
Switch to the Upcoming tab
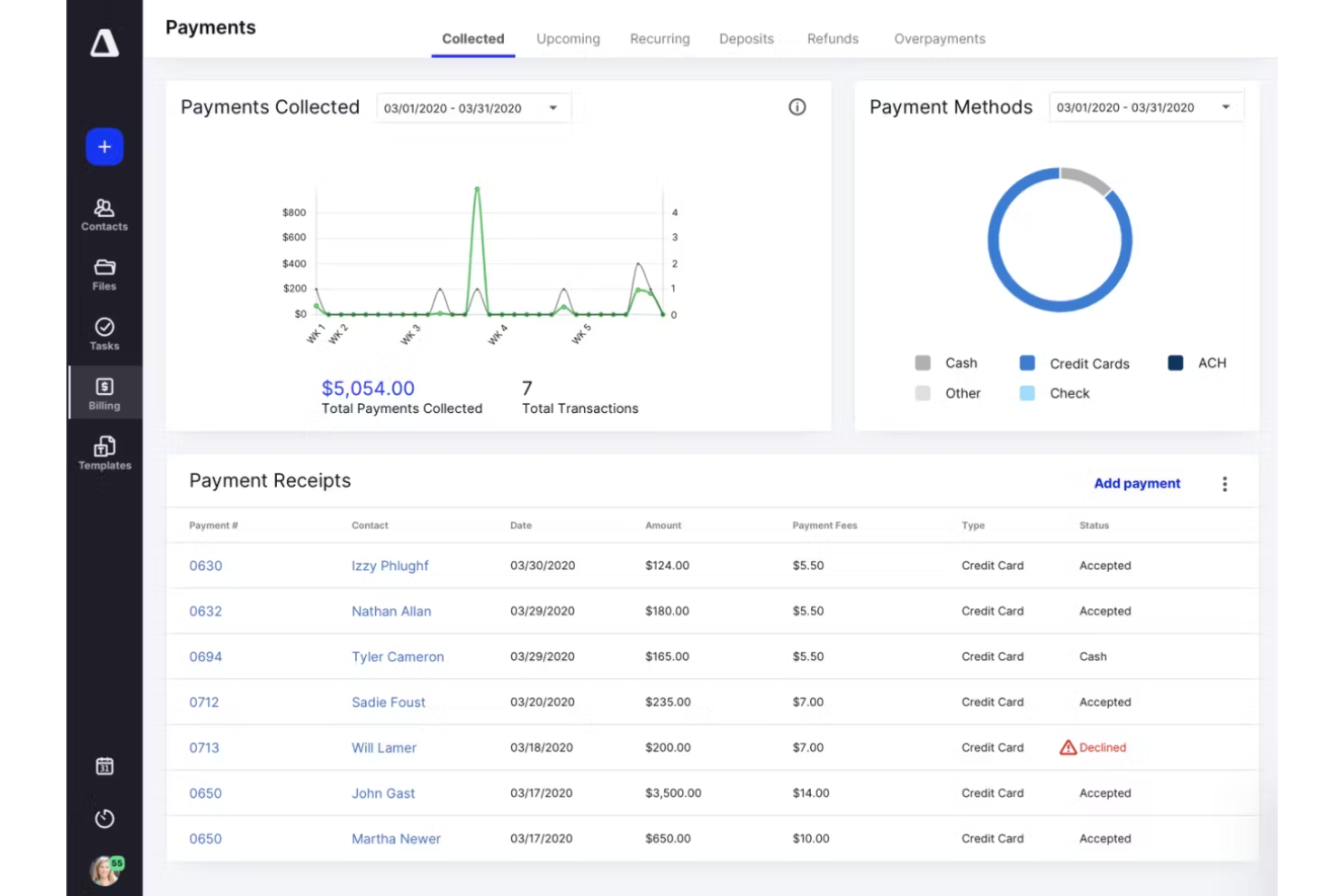(x=567, y=39)
